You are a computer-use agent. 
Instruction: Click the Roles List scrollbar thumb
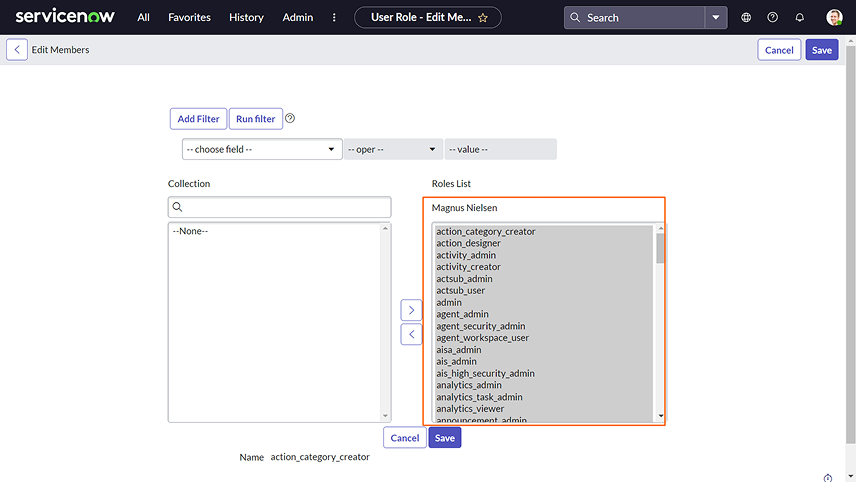point(661,248)
